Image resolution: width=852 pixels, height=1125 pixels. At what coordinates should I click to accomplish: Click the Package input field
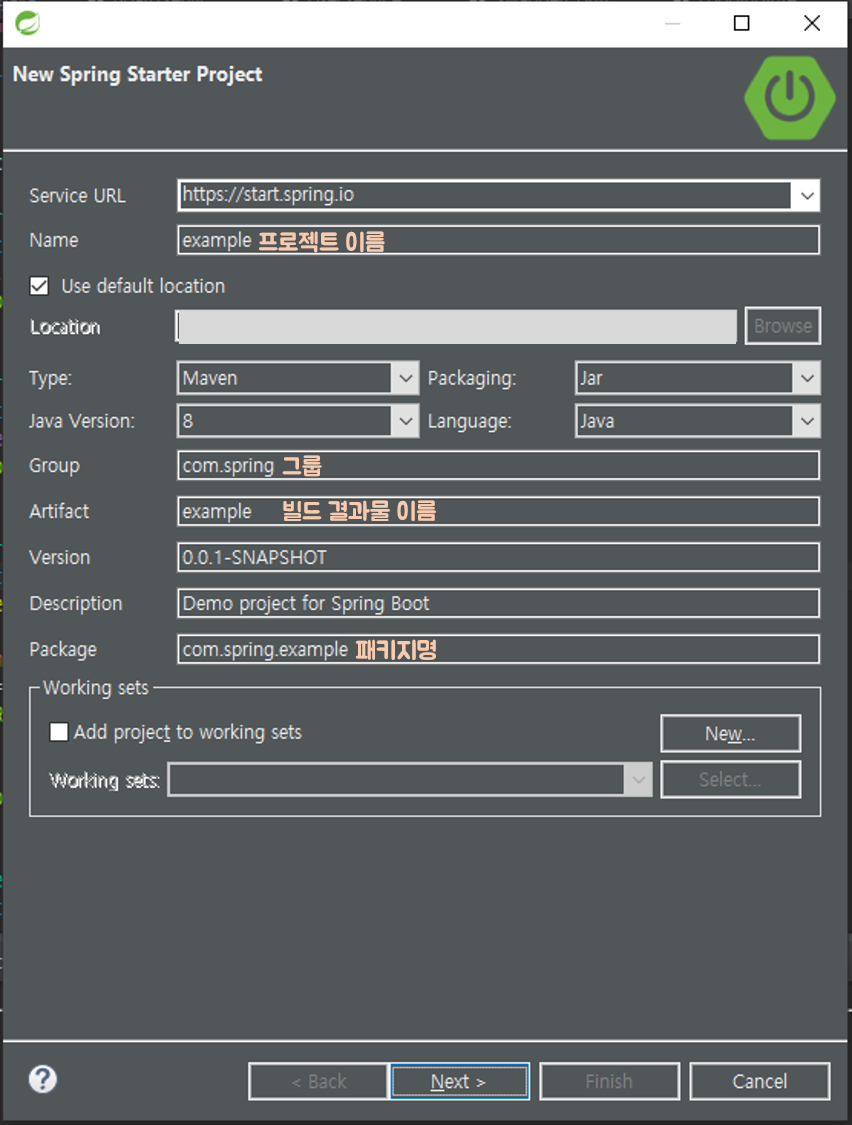(x=498, y=649)
